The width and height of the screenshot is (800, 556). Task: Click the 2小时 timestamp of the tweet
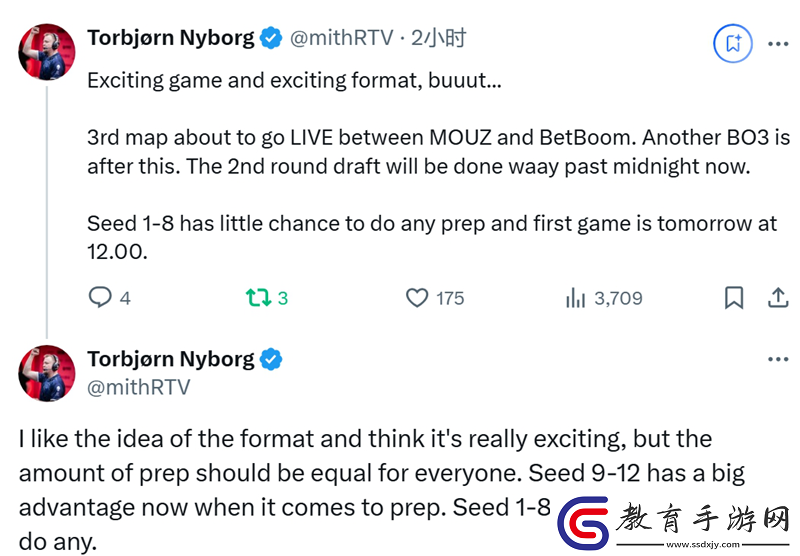438,38
